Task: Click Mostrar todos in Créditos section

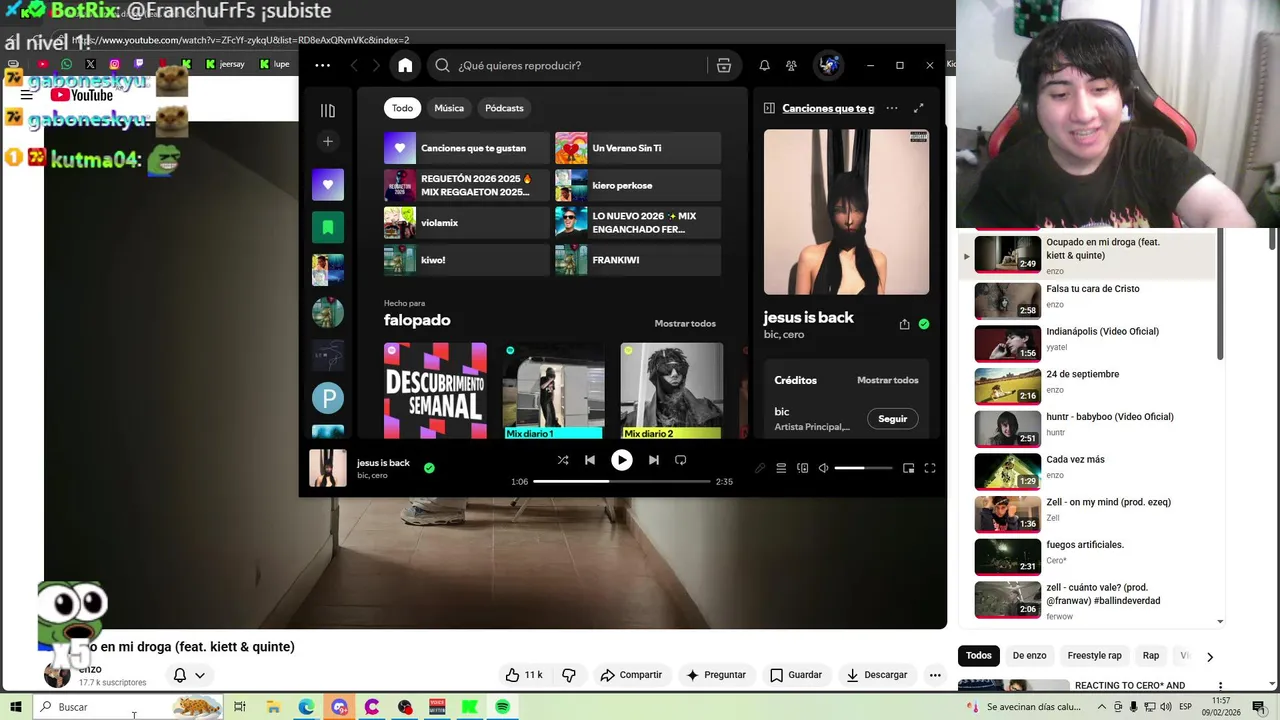Action: (887, 380)
